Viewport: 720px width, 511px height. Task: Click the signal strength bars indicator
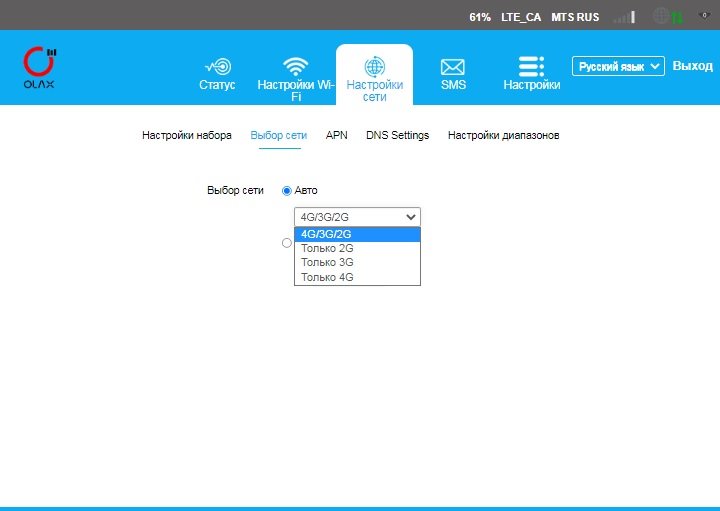point(624,17)
